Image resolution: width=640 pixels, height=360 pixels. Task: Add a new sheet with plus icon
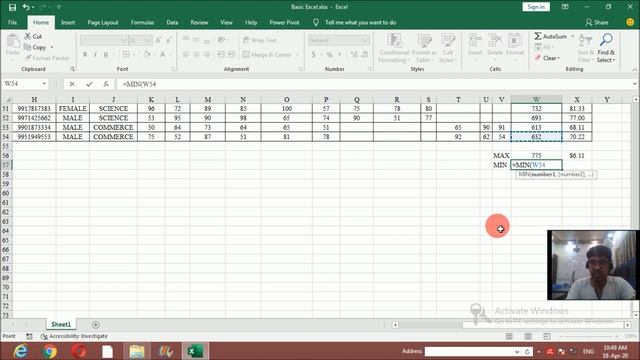96,324
